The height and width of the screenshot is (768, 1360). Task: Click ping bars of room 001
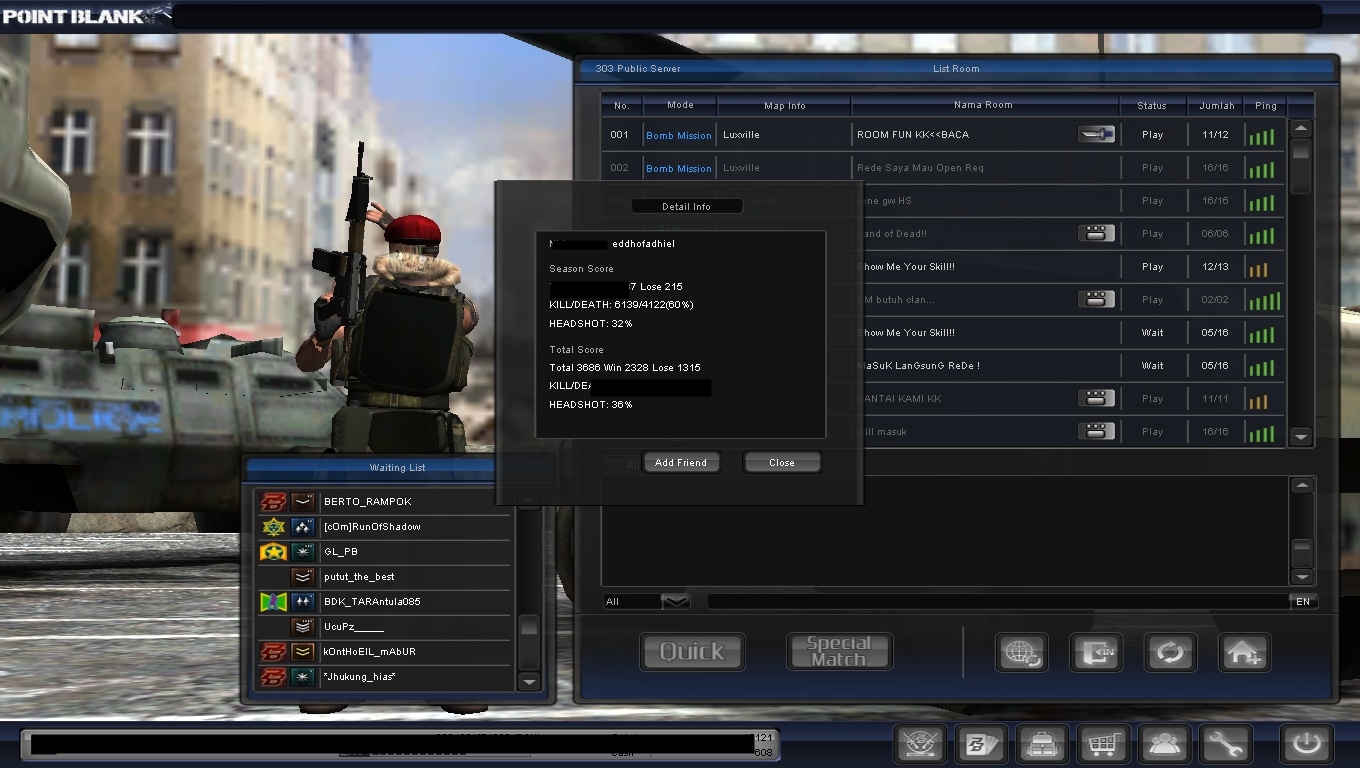1262,136
